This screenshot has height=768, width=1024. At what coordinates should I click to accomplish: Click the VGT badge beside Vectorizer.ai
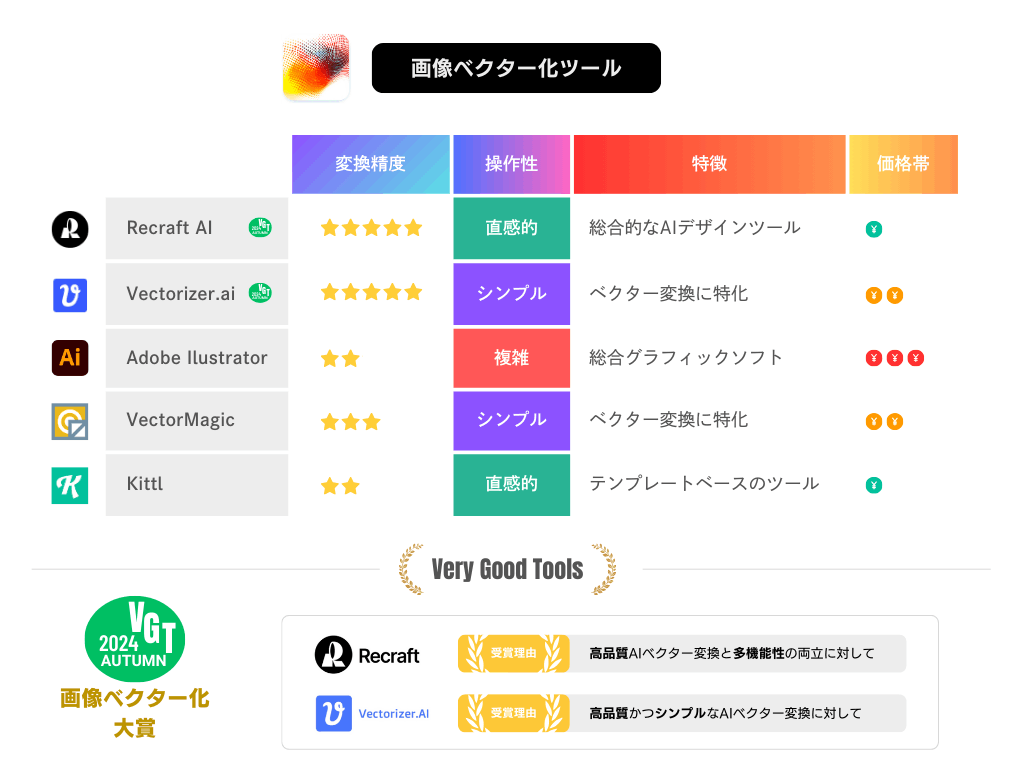pos(260,293)
